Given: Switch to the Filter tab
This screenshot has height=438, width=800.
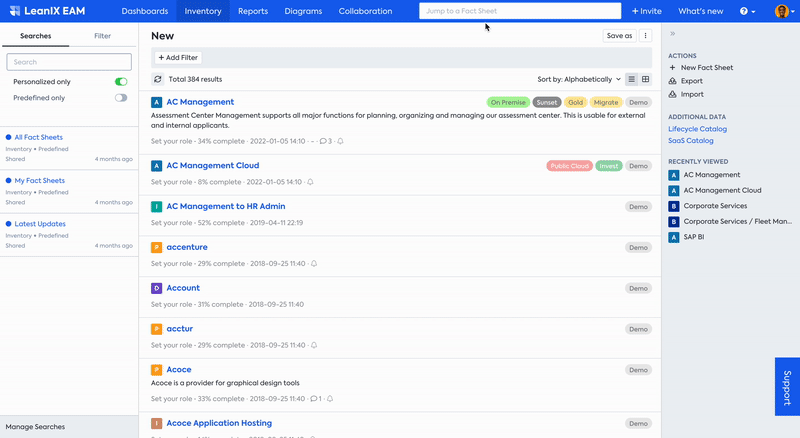Looking at the screenshot, I should click(103, 36).
